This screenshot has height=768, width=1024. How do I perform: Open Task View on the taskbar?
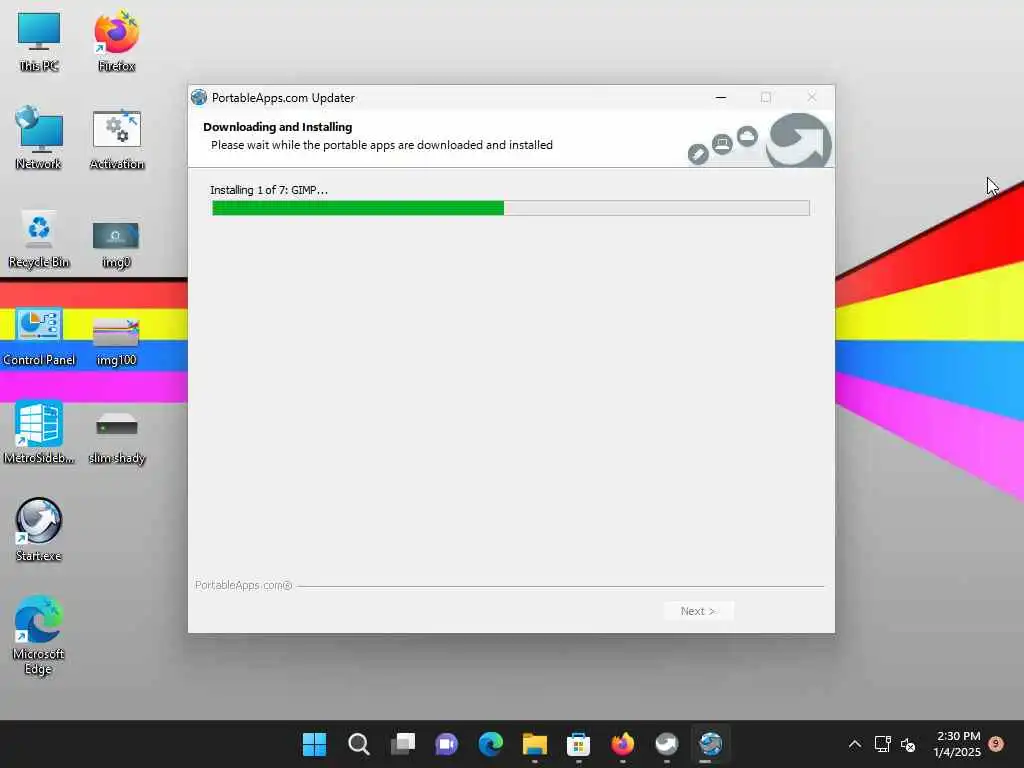[402, 744]
